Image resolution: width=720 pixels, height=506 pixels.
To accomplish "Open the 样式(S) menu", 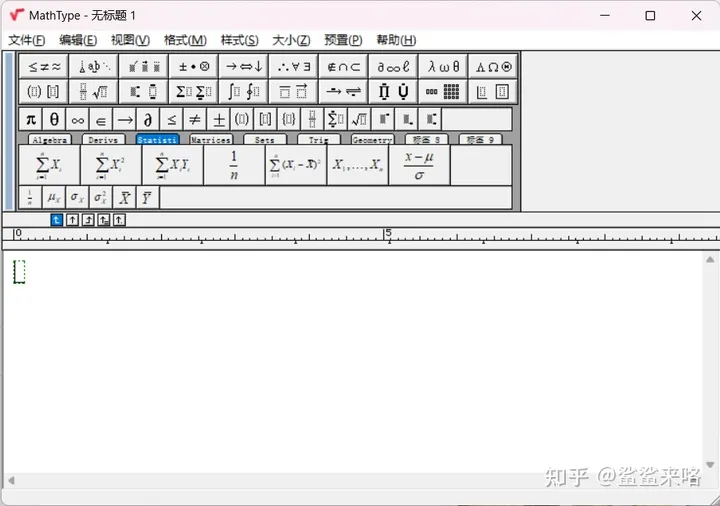I will pyautogui.click(x=239, y=40).
